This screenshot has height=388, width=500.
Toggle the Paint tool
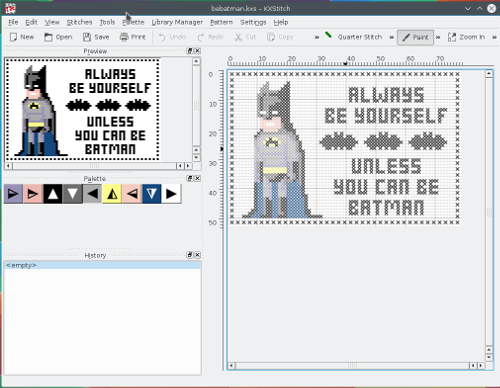[x=415, y=37]
